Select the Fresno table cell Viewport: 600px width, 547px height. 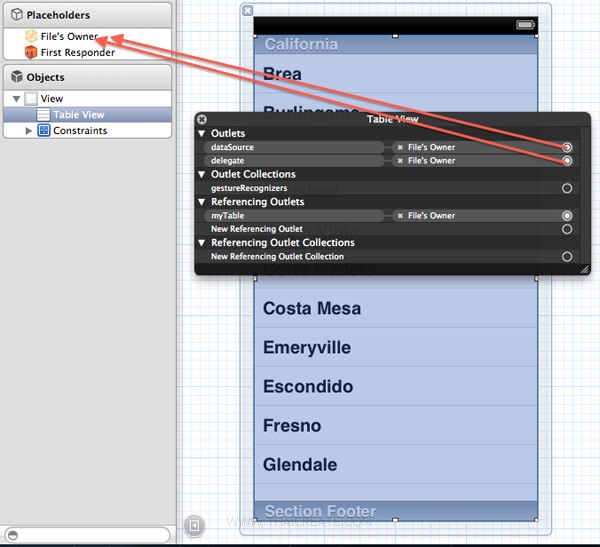point(396,425)
